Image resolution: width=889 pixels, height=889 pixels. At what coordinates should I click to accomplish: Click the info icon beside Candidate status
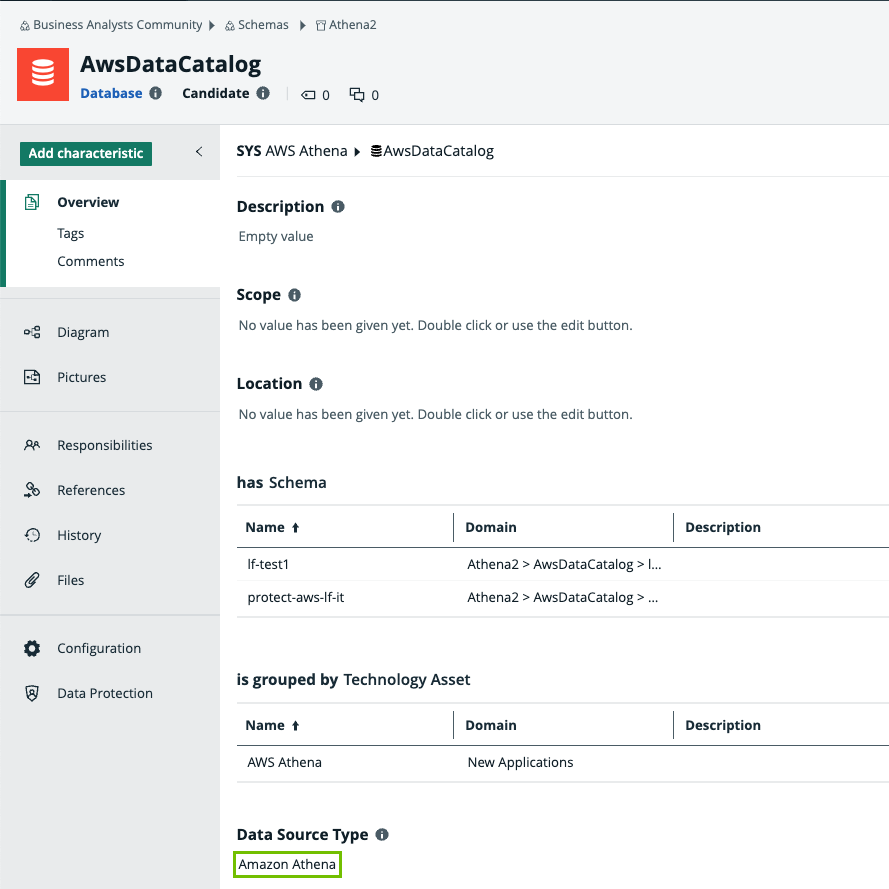[x=263, y=93]
